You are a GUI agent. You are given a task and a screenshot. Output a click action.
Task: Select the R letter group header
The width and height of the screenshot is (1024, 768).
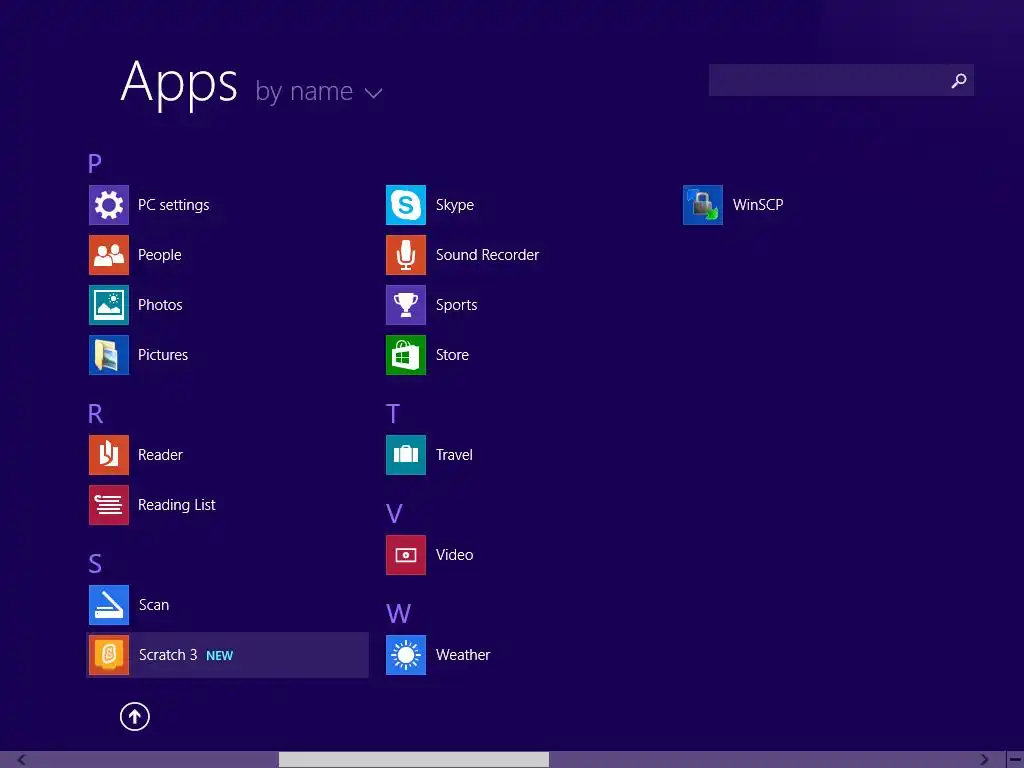[x=95, y=413]
